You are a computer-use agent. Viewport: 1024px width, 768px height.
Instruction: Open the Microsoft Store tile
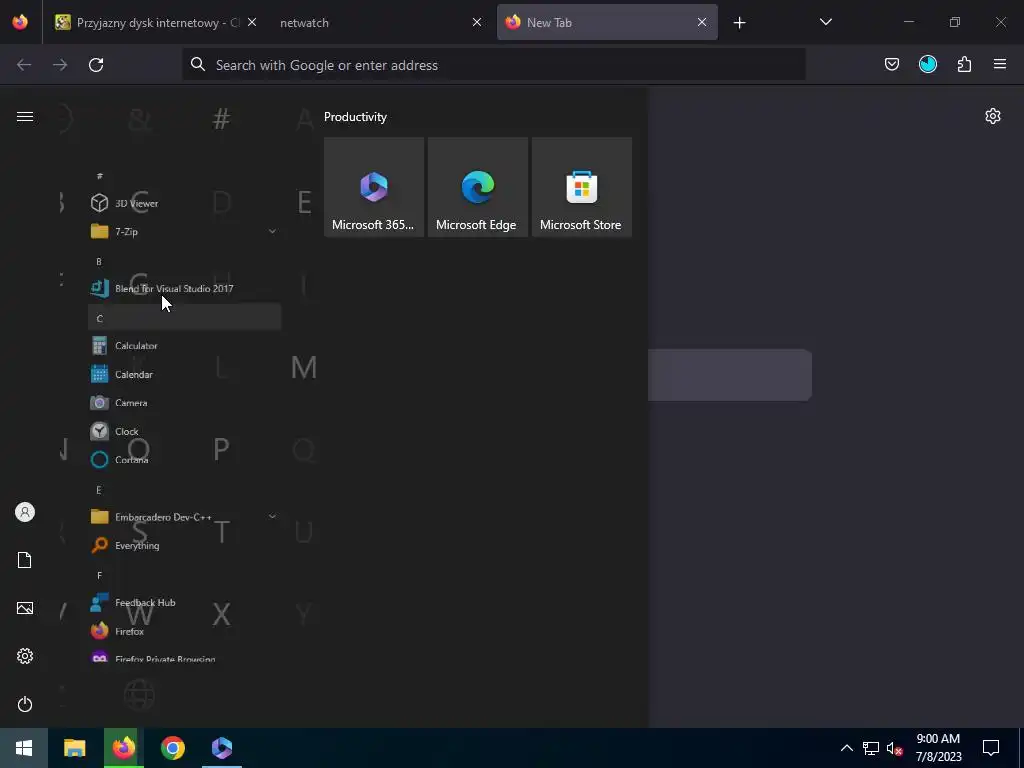[x=581, y=187]
